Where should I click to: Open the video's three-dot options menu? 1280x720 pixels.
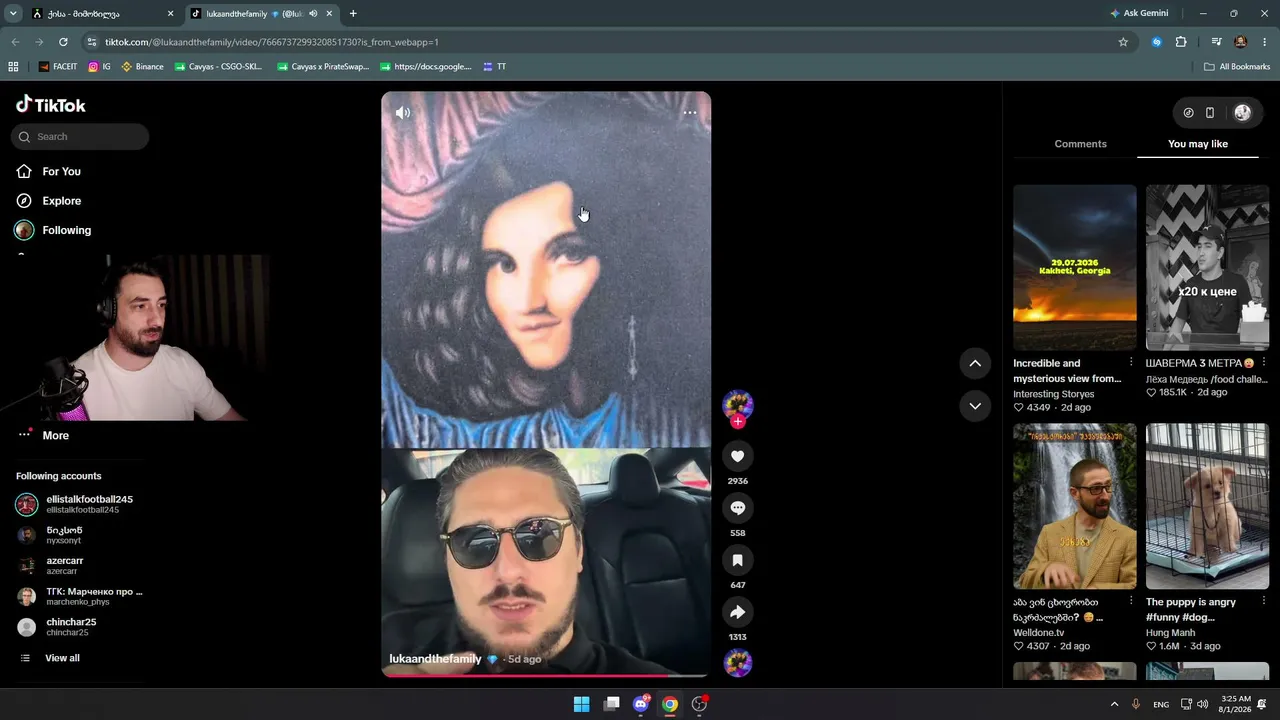click(x=690, y=113)
